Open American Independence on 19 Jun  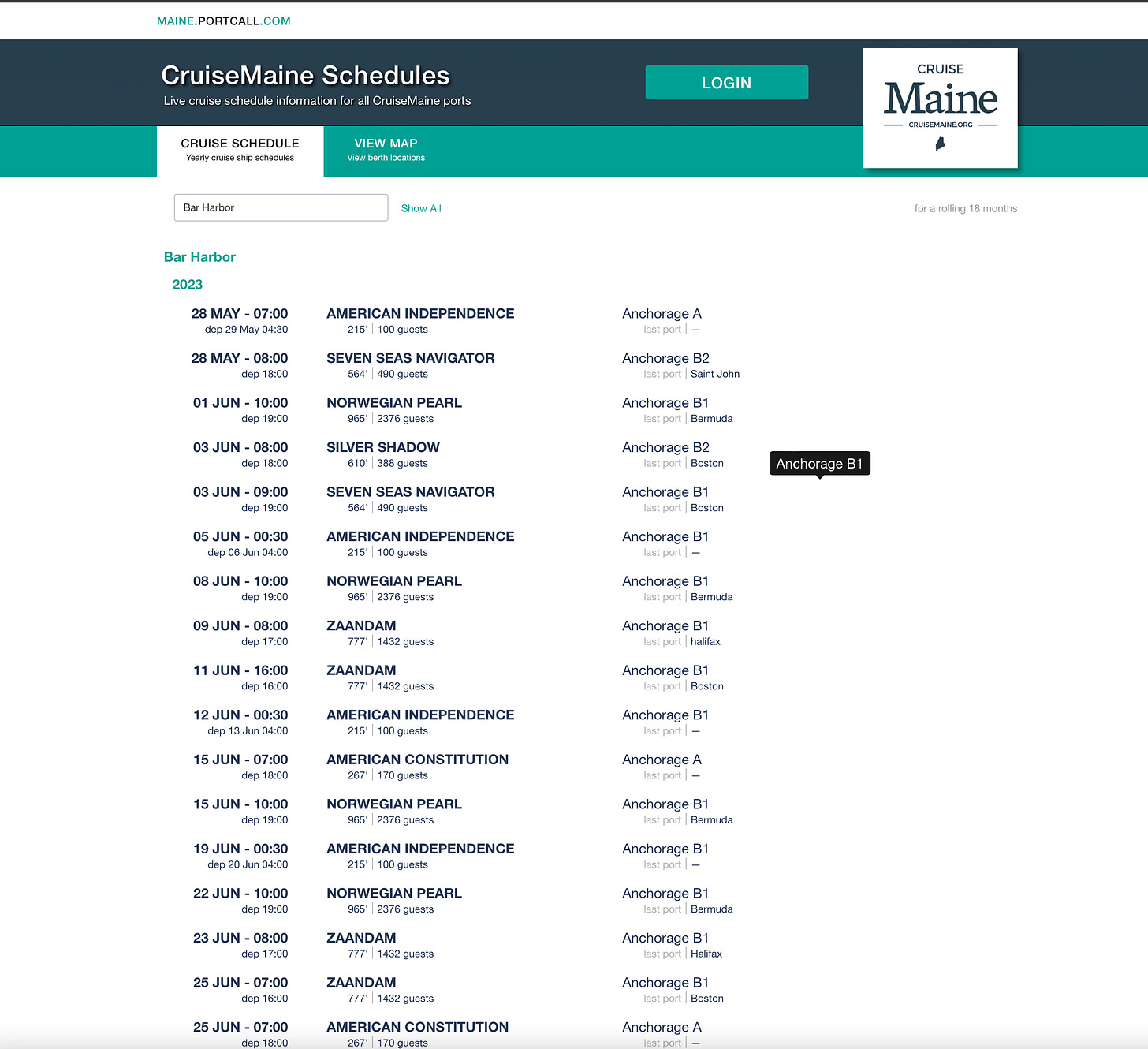click(x=420, y=849)
